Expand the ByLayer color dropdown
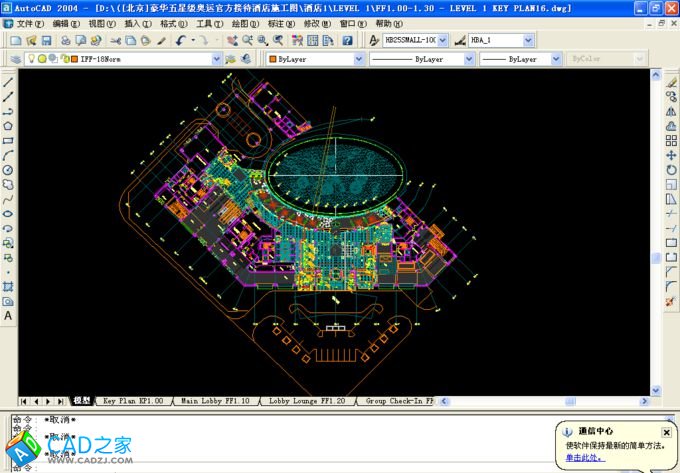This screenshot has width=680, height=473. tap(359, 60)
